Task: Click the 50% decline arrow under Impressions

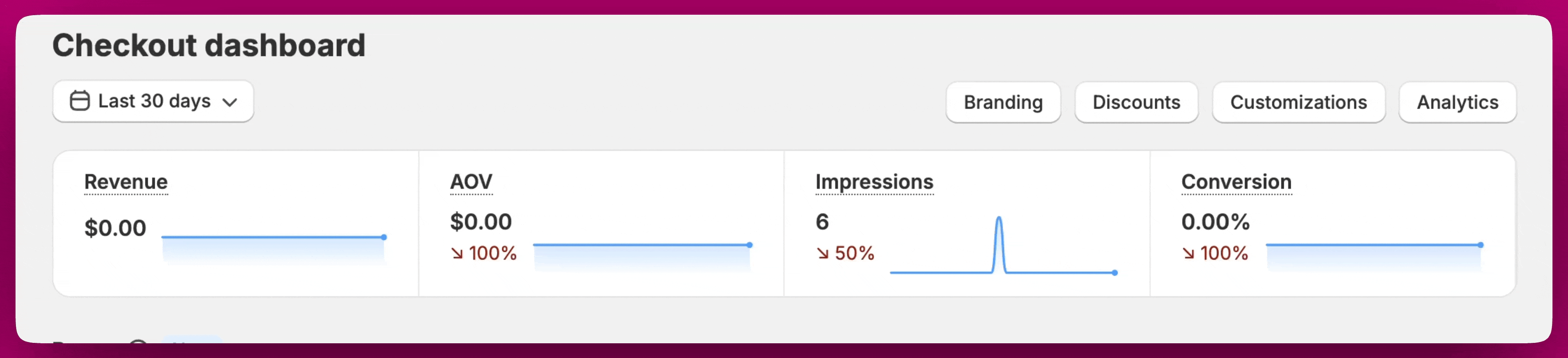Action: pos(823,253)
